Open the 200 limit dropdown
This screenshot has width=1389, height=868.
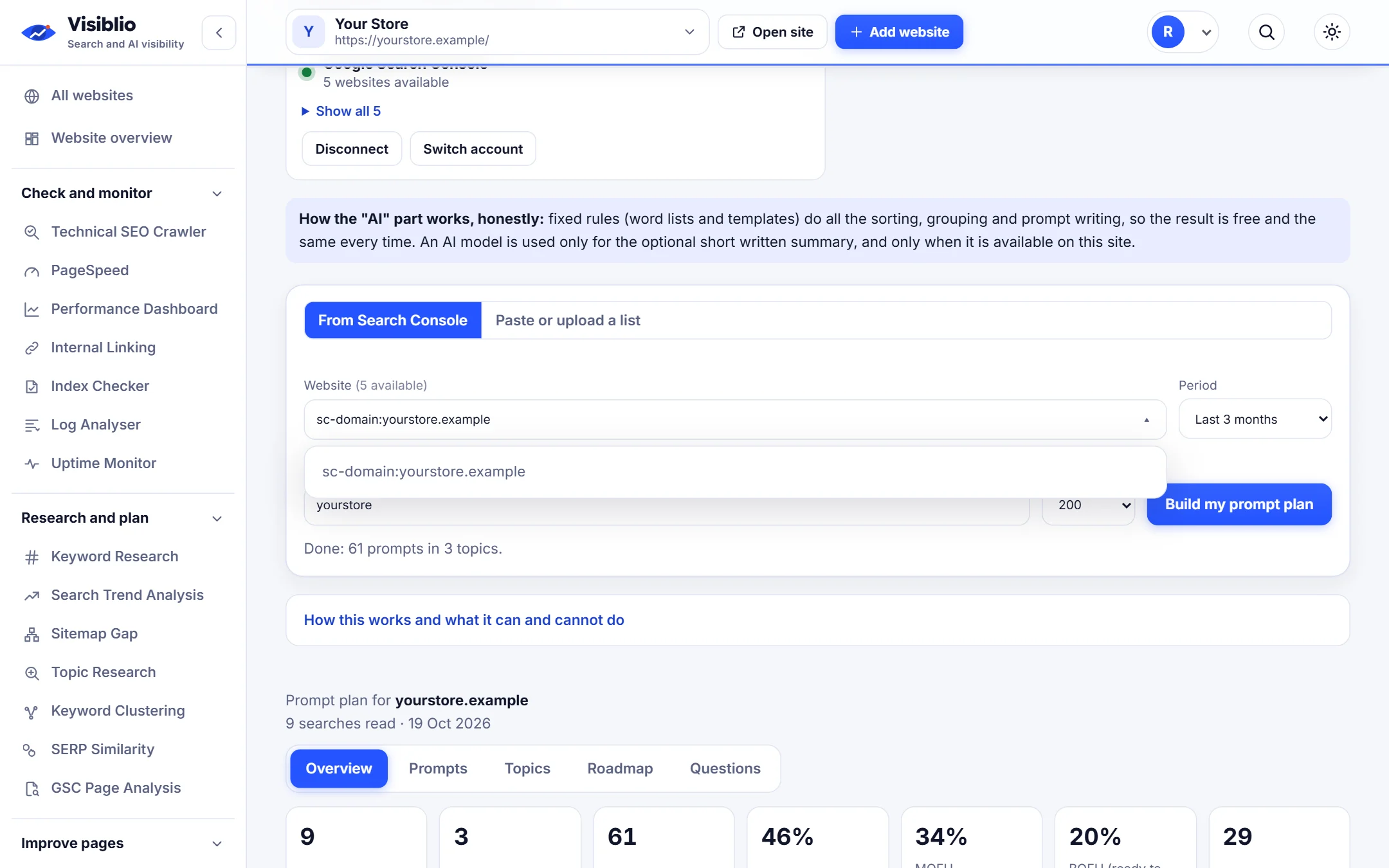1089,505
